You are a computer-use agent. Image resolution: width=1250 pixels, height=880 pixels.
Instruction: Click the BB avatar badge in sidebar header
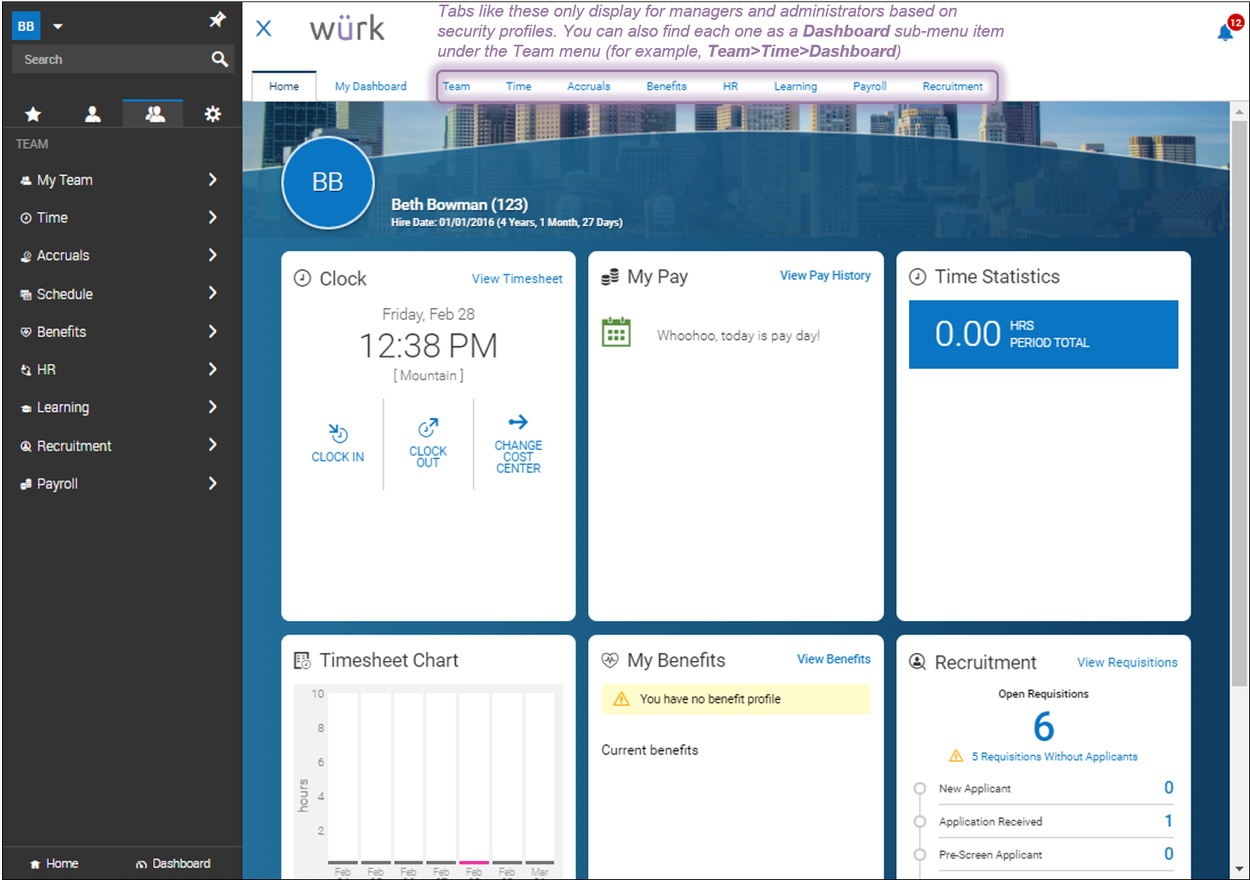[26, 26]
